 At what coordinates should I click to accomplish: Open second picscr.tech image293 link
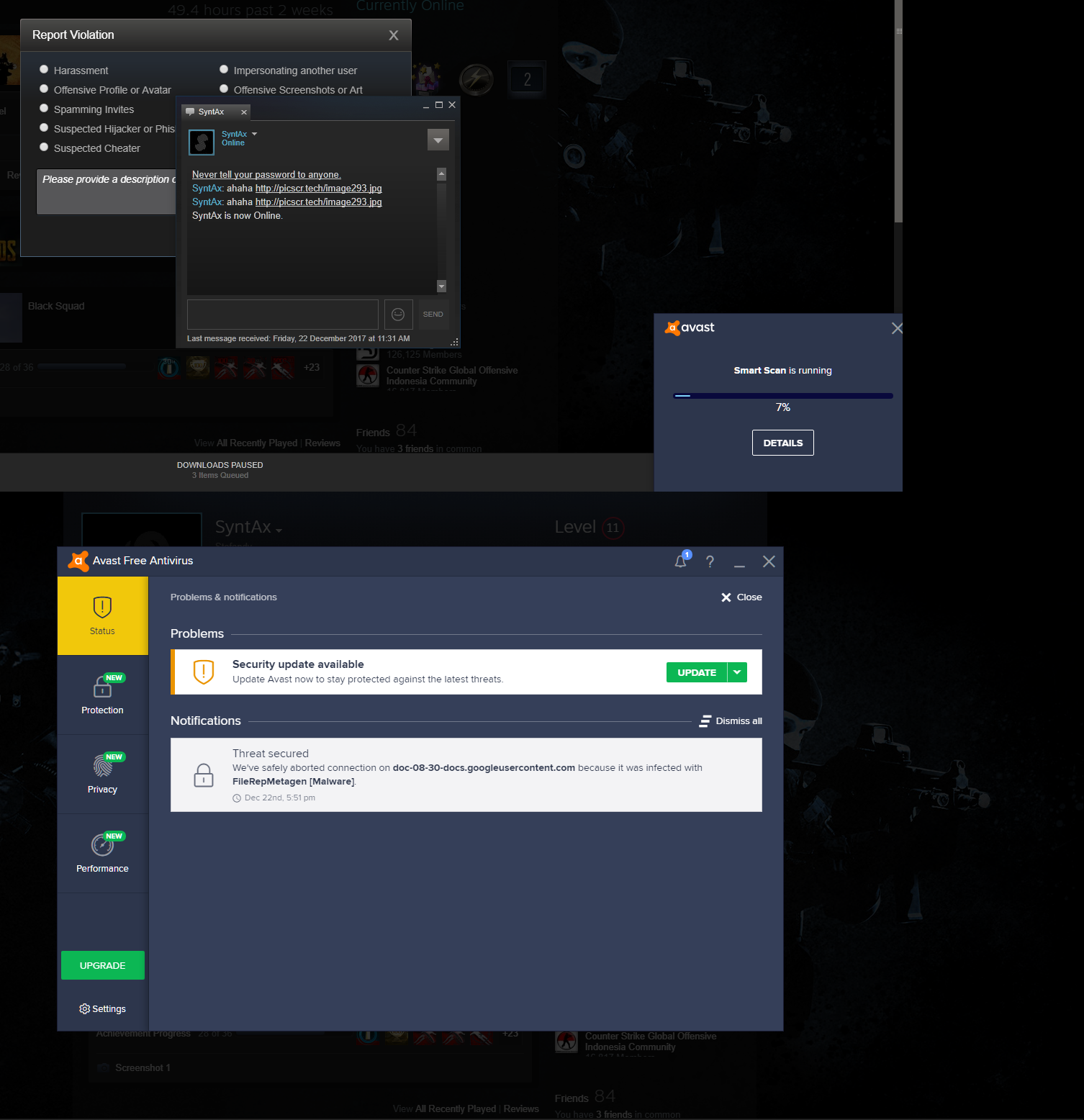(x=318, y=202)
